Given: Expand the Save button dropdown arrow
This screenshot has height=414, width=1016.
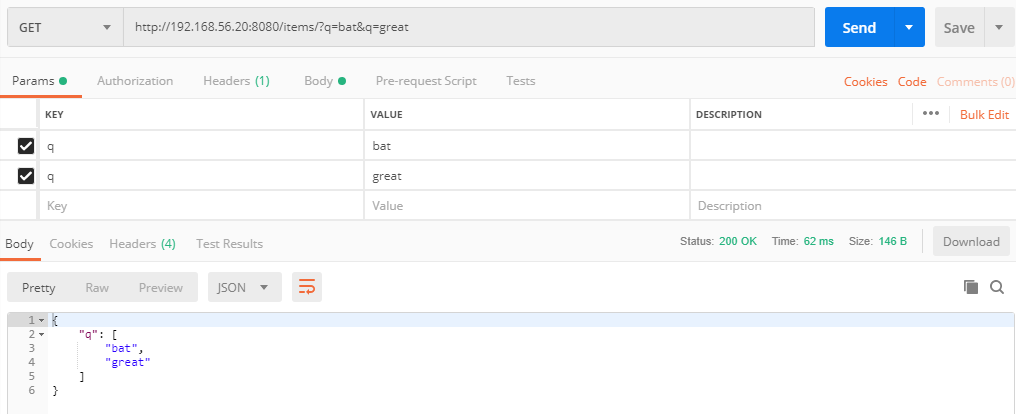Looking at the screenshot, I should (997, 27).
